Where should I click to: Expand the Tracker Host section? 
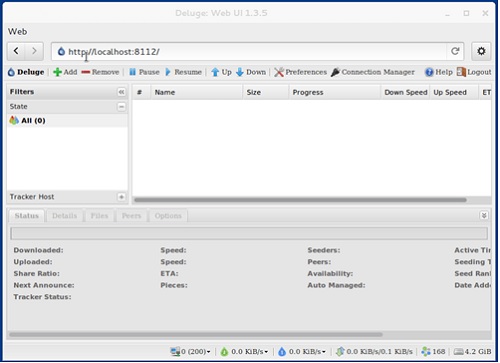tap(121, 197)
